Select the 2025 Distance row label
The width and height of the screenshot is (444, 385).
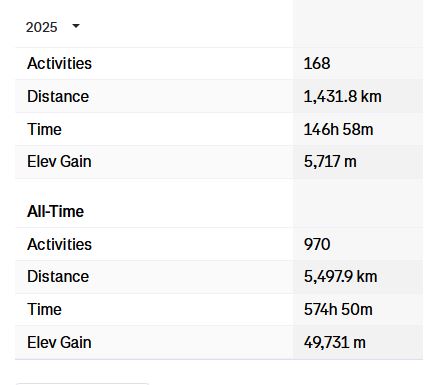coord(58,96)
